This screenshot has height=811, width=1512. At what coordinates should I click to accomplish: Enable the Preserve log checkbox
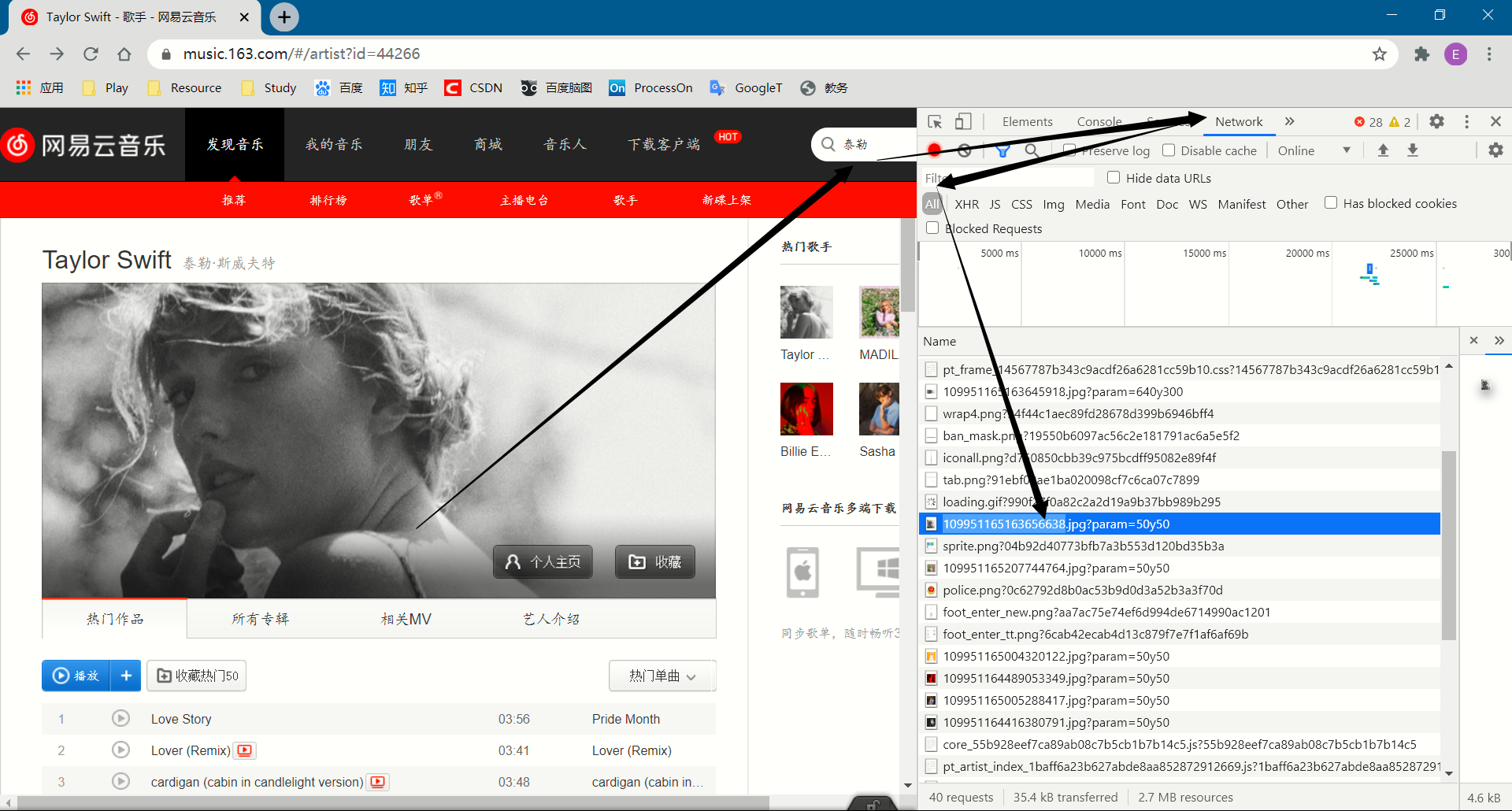click(1069, 150)
